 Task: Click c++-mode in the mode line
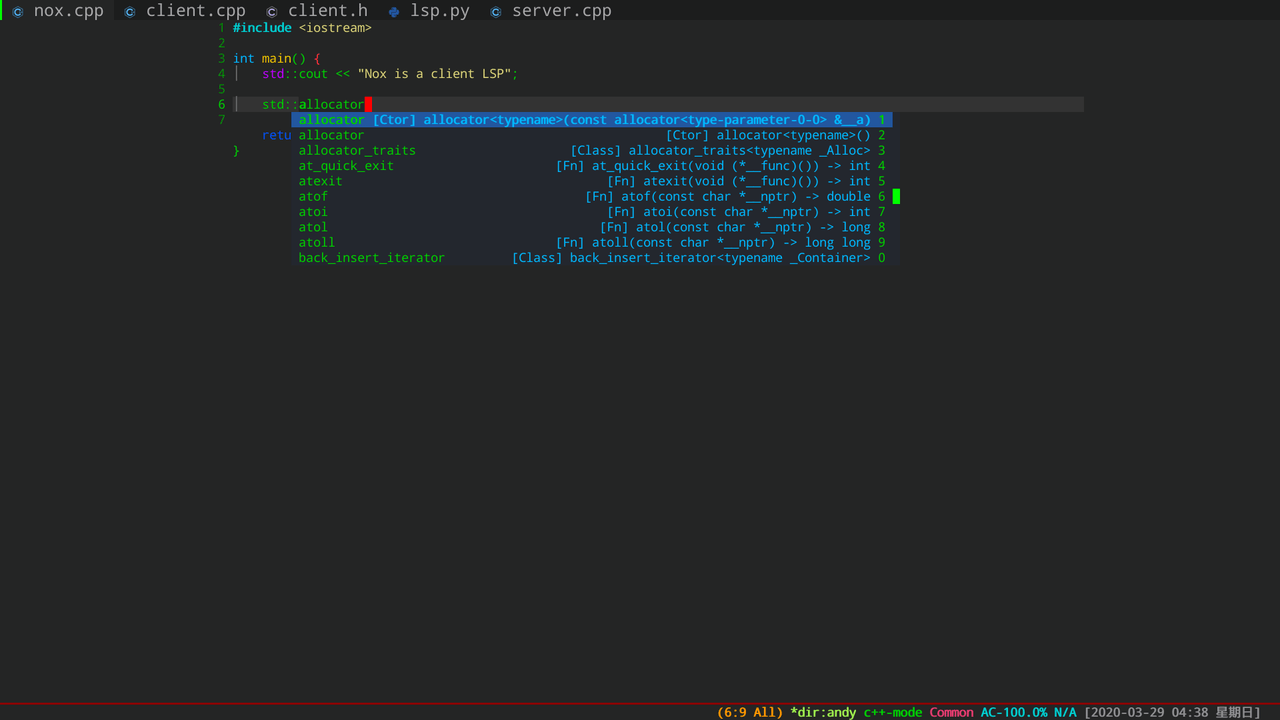[x=893, y=712]
